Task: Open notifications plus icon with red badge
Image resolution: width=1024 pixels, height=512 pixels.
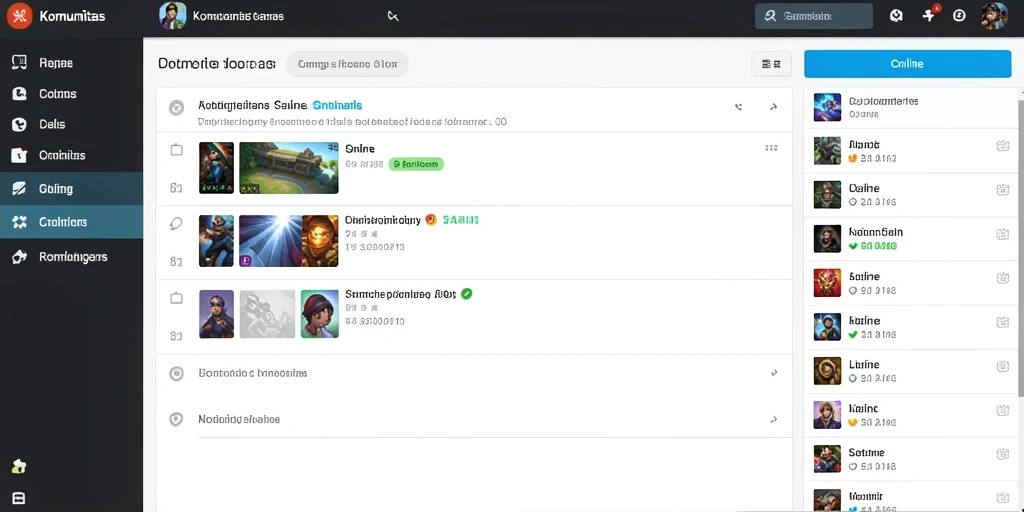Action: click(930, 14)
